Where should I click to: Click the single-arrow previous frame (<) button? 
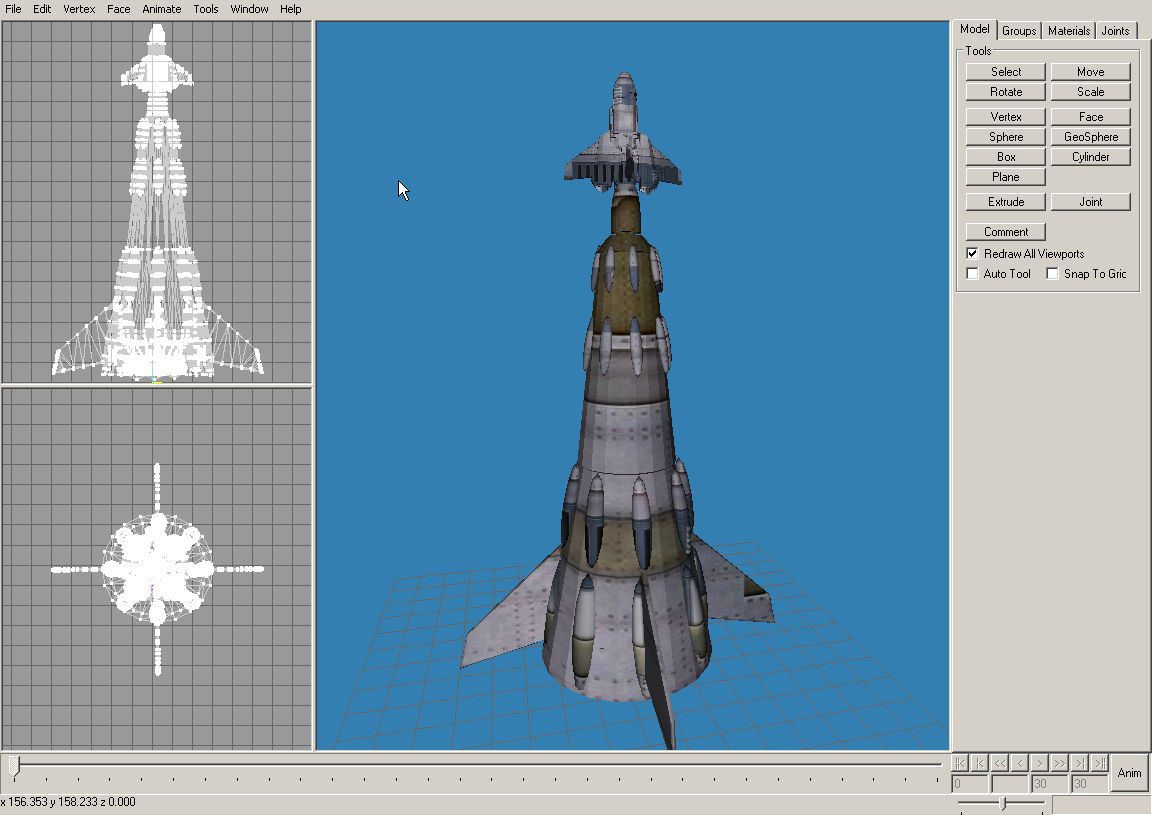(1020, 763)
